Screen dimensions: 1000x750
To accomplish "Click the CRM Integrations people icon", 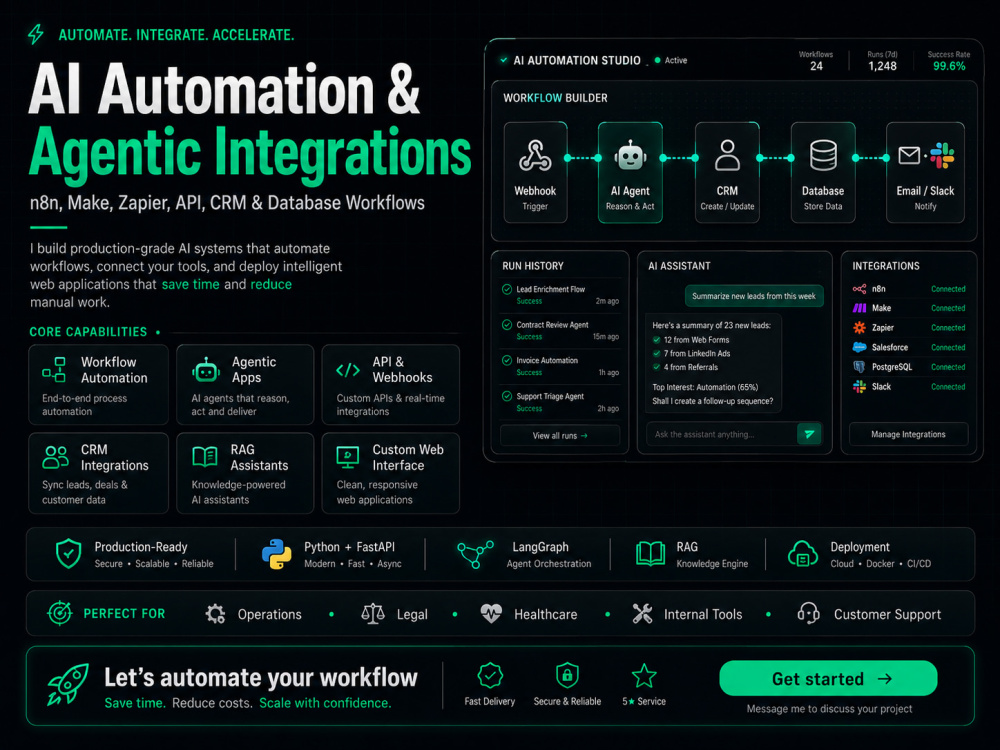I will pyautogui.click(x=55, y=457).
